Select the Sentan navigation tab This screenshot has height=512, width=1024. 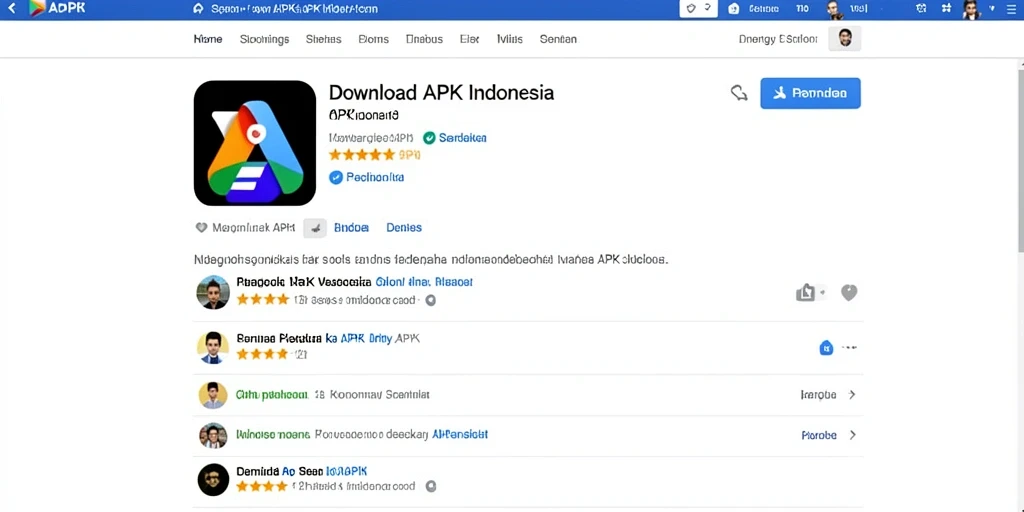[558, 39]
